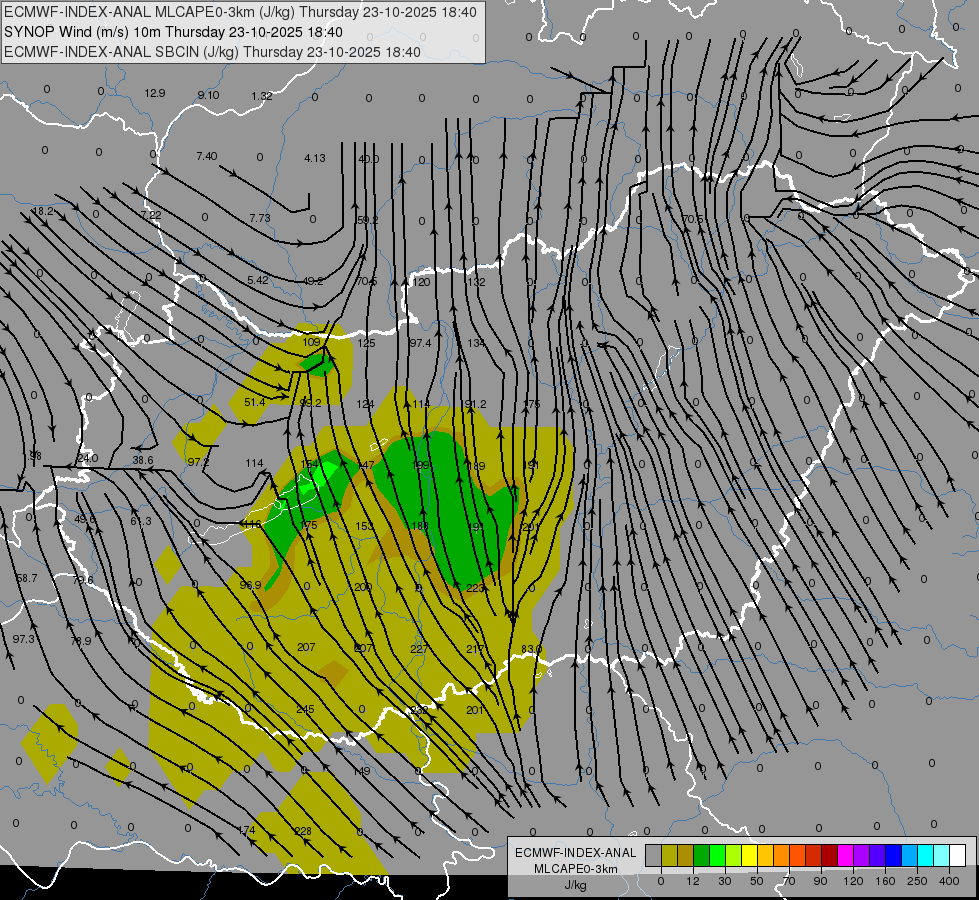Click the MLCAPE0-3km title line in header
This screenshot has height=900, width=979.
tap(240, 12)
